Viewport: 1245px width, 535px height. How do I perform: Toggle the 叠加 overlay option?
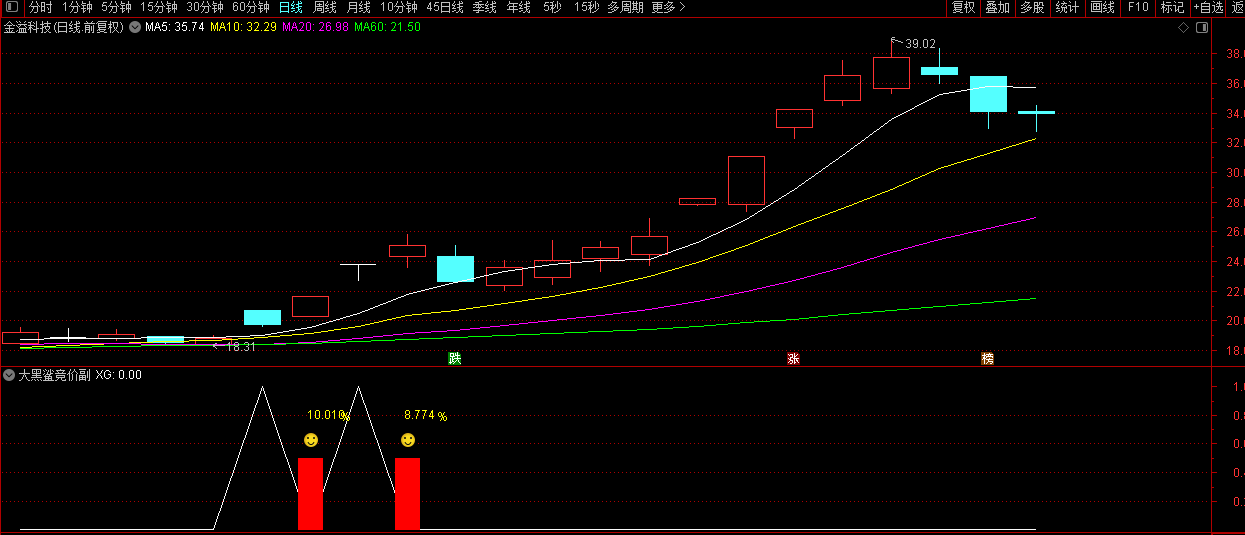pos(997,8)
